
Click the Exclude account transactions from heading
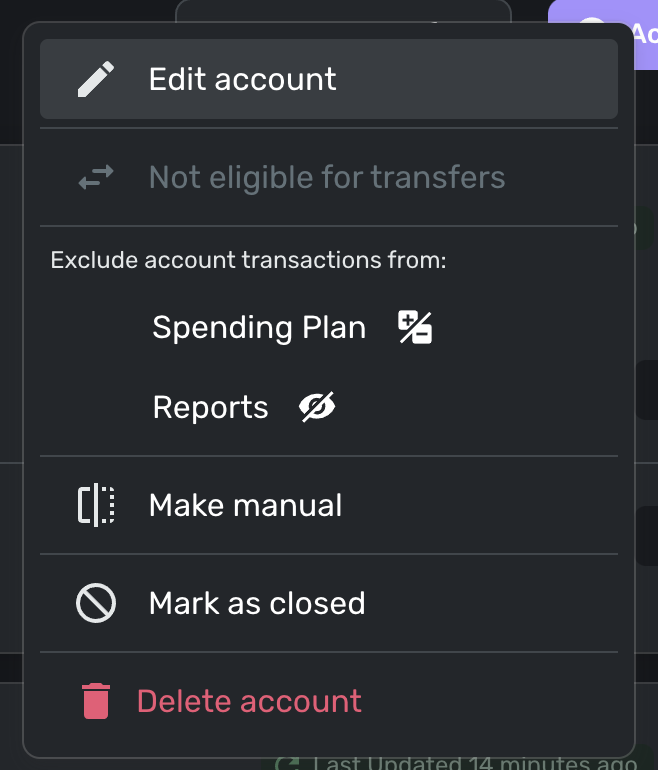click(x=248, y=261)
